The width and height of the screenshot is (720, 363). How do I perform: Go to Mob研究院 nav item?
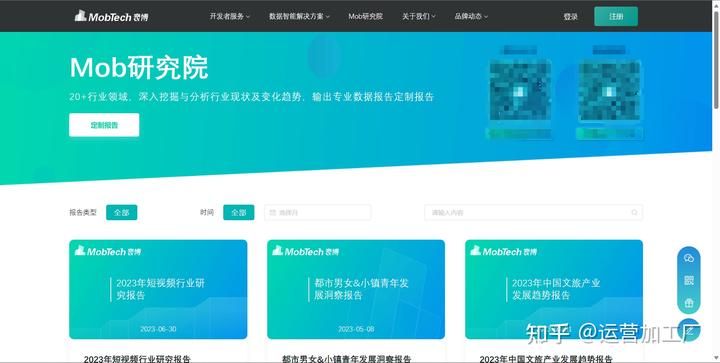click(x=366, y=17)
